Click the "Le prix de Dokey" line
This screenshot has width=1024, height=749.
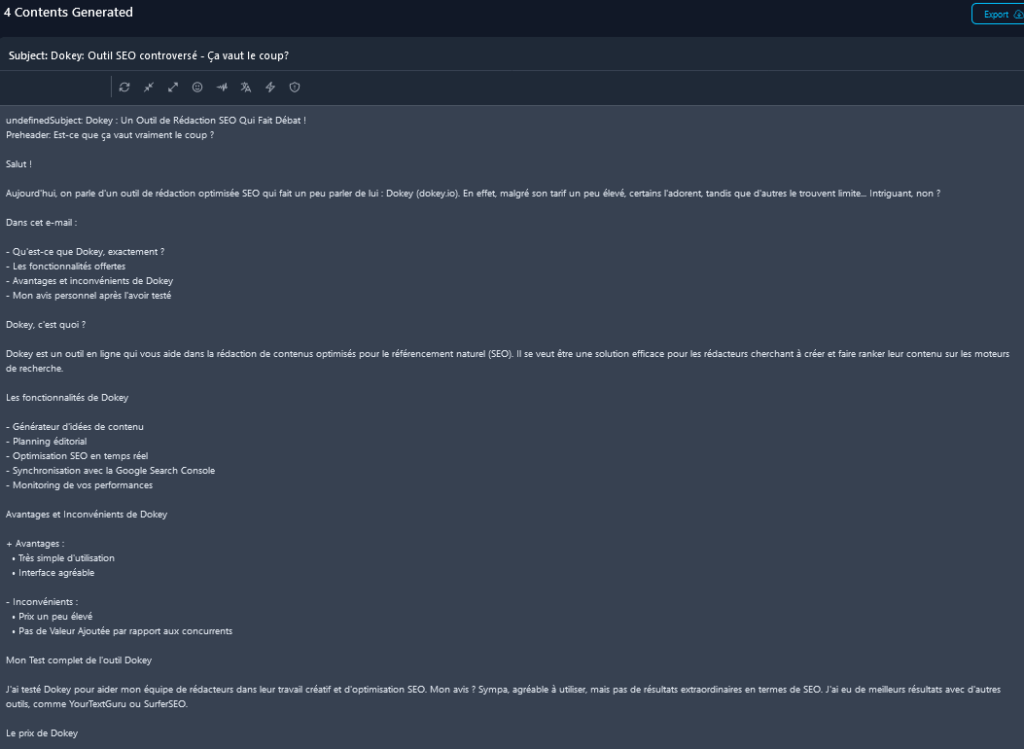click(42, 733)
